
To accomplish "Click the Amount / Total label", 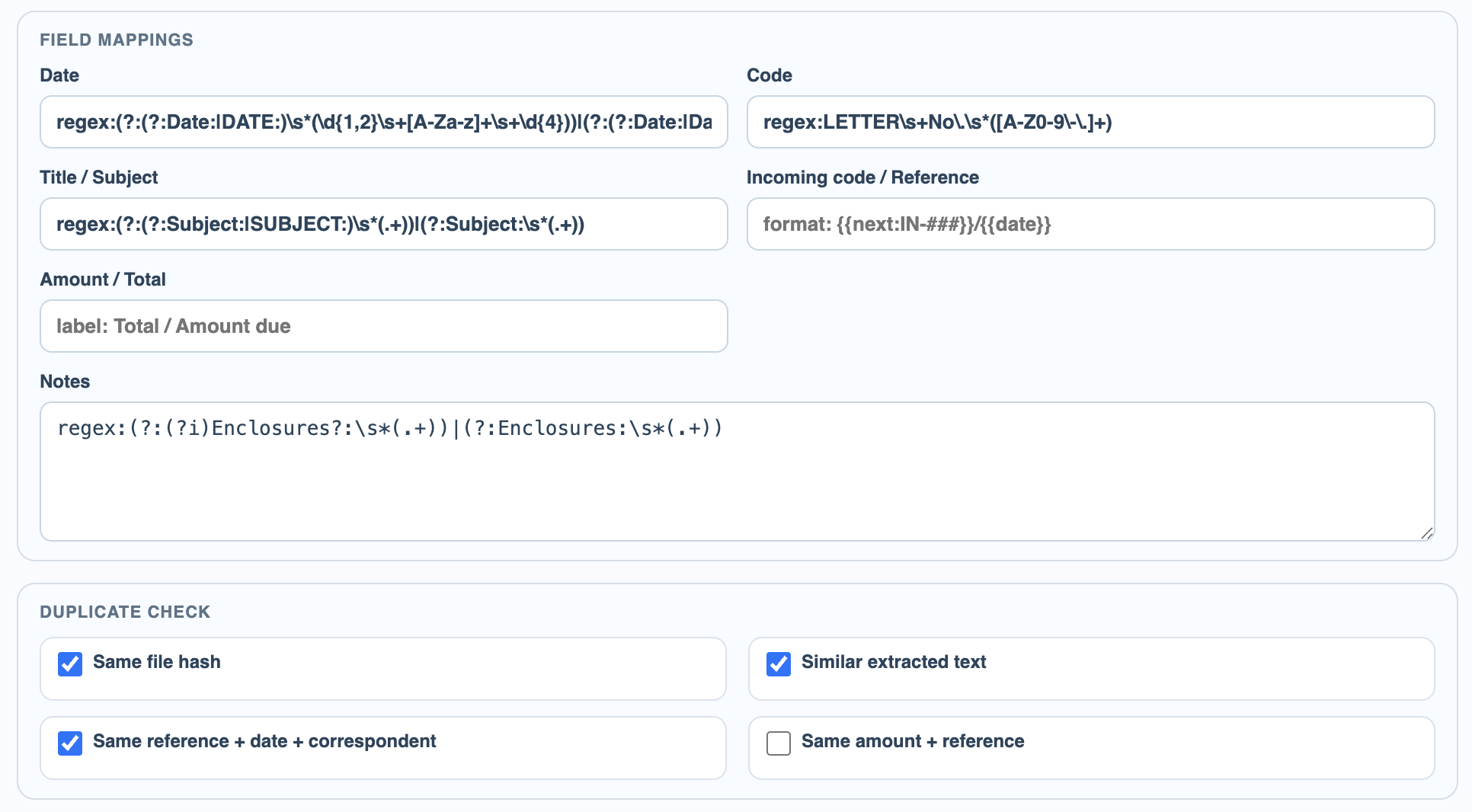I will pos(103,280).
